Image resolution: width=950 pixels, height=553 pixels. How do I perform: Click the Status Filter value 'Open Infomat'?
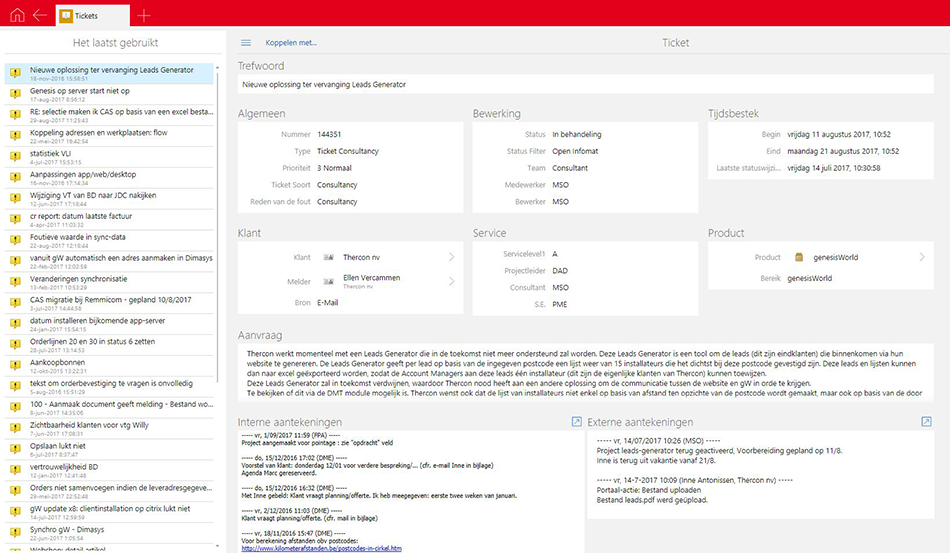tap(575, 151)
